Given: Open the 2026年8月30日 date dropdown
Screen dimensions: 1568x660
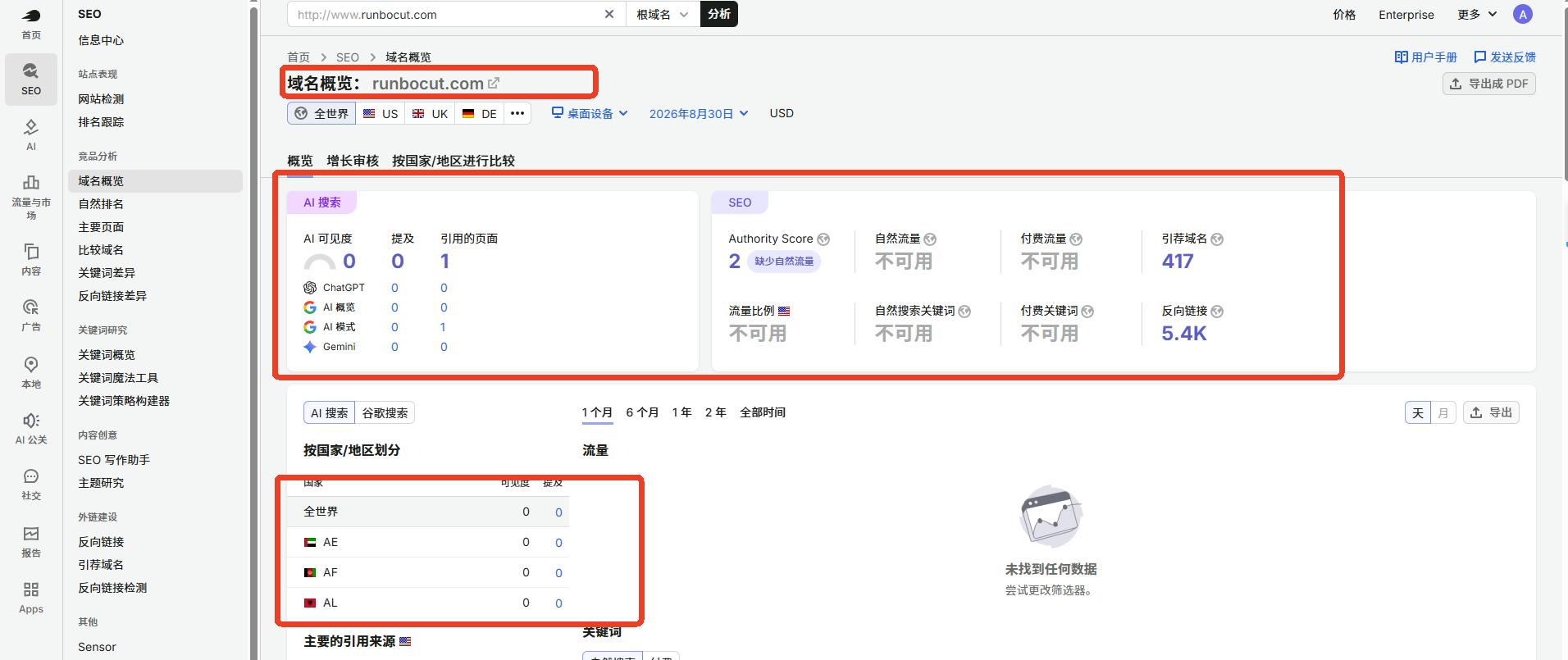Looking at the screenshot, I should point(699,113).
